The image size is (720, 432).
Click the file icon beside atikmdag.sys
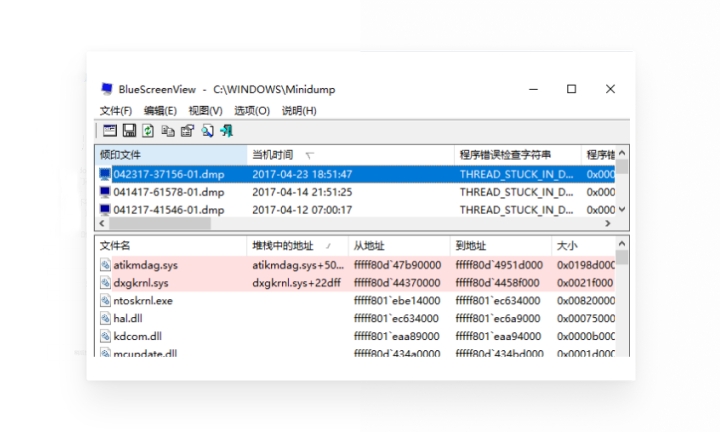point(105,265)
